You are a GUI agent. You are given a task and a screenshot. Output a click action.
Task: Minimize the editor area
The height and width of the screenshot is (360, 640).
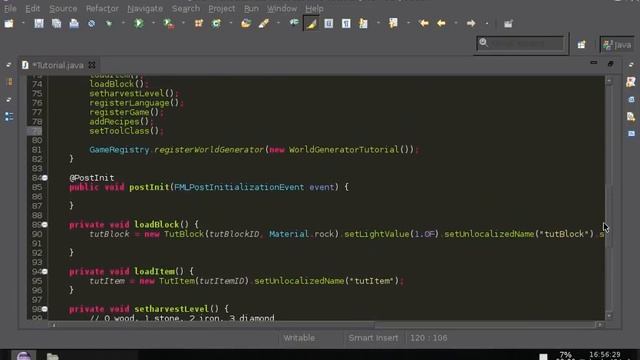593,63
